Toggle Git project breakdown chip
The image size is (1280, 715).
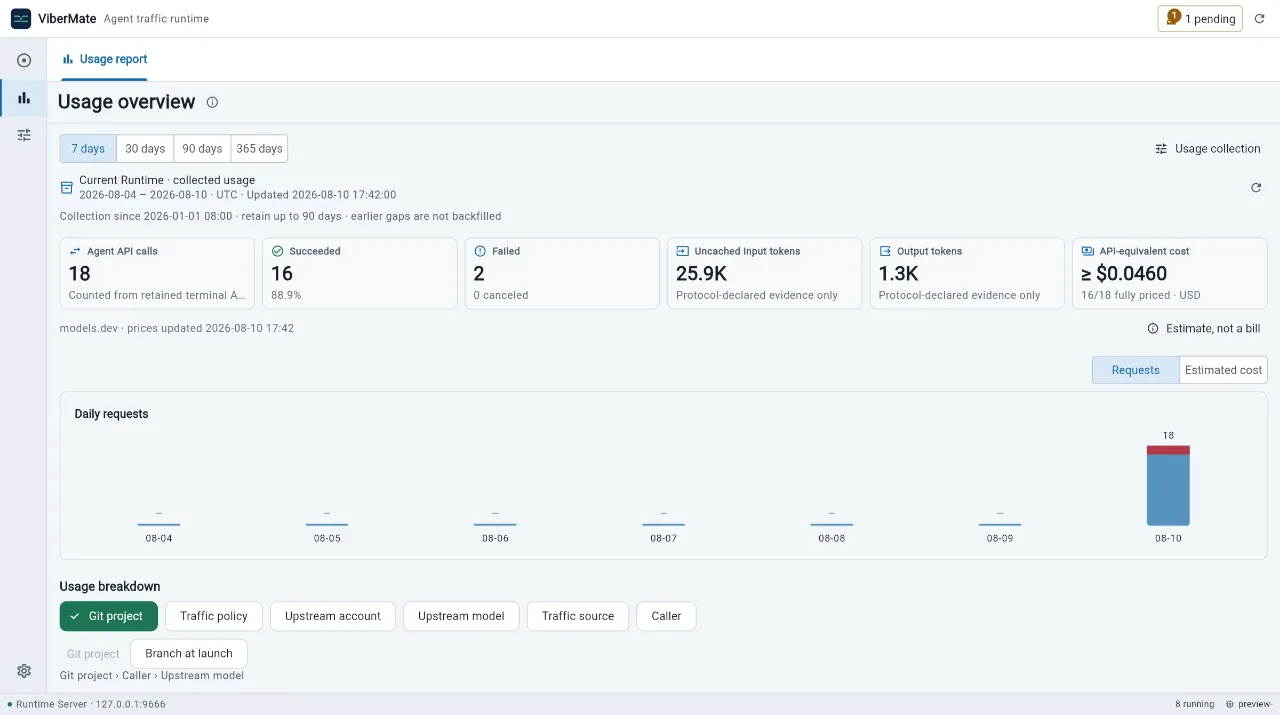(109, 616)
